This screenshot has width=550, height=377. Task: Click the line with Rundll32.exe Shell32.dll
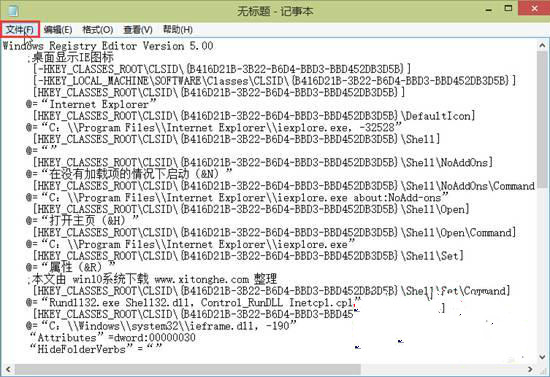click(193, 302)
